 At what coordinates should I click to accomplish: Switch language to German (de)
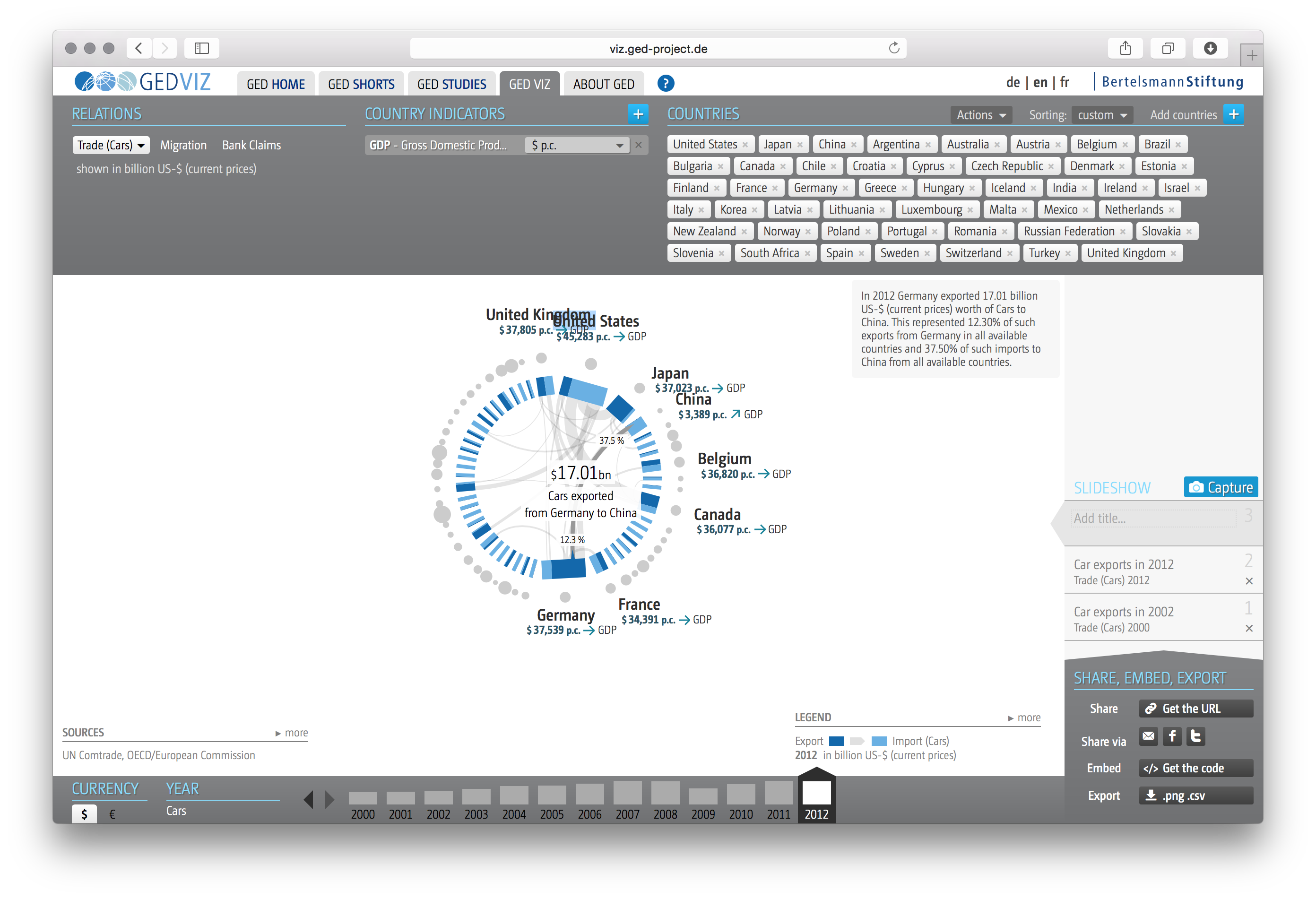point(1013,83)
